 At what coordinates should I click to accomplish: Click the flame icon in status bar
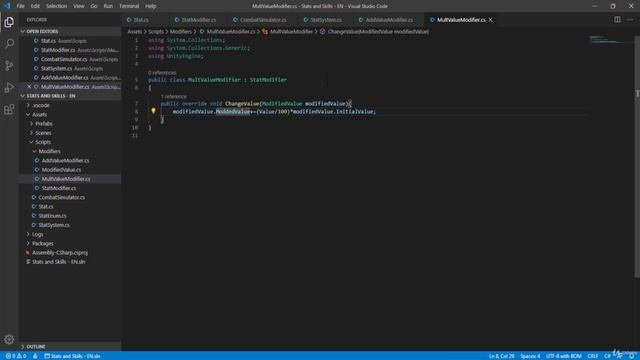click(35, 356)
